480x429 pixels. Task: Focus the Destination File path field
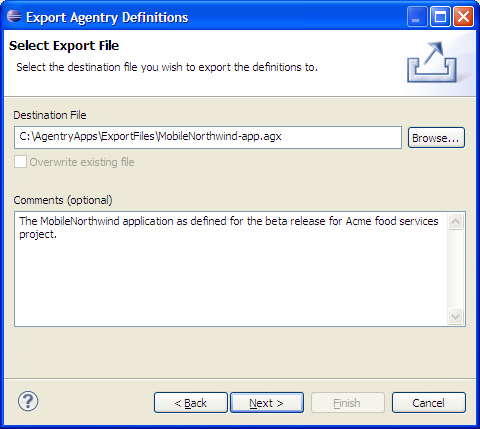tap(208, 137)
